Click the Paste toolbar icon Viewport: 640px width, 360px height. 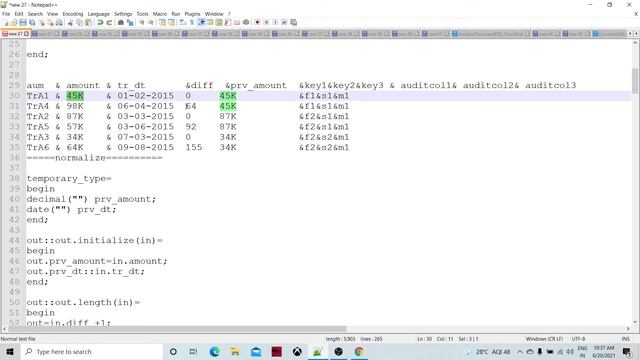(88, 22)
